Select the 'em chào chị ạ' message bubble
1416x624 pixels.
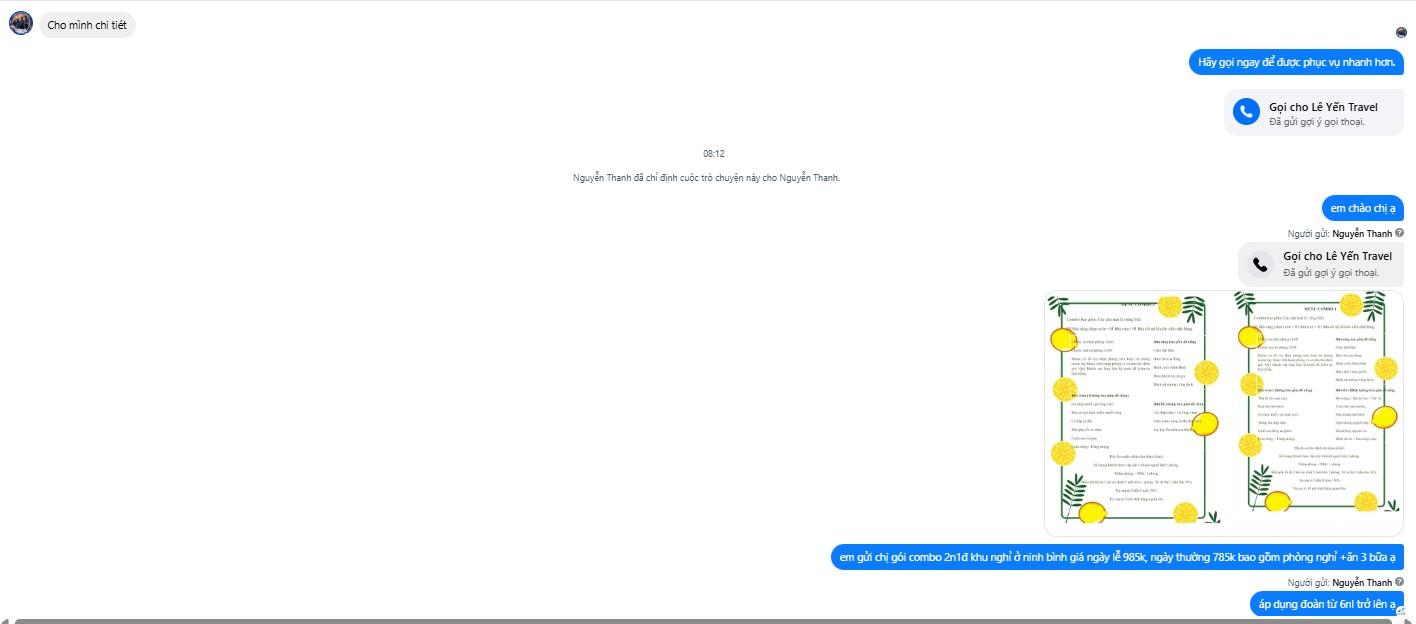pyautogui.click(x=1362, y=208)
